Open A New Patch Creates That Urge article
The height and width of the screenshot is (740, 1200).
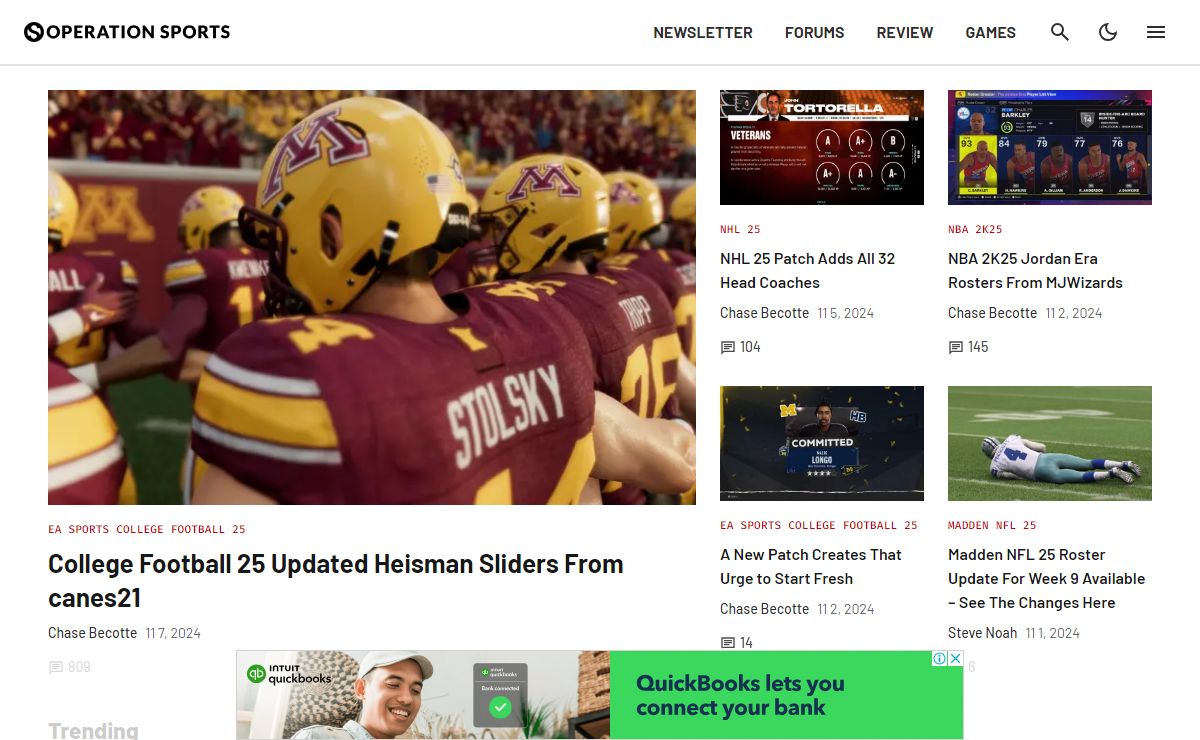pos(811,566)
